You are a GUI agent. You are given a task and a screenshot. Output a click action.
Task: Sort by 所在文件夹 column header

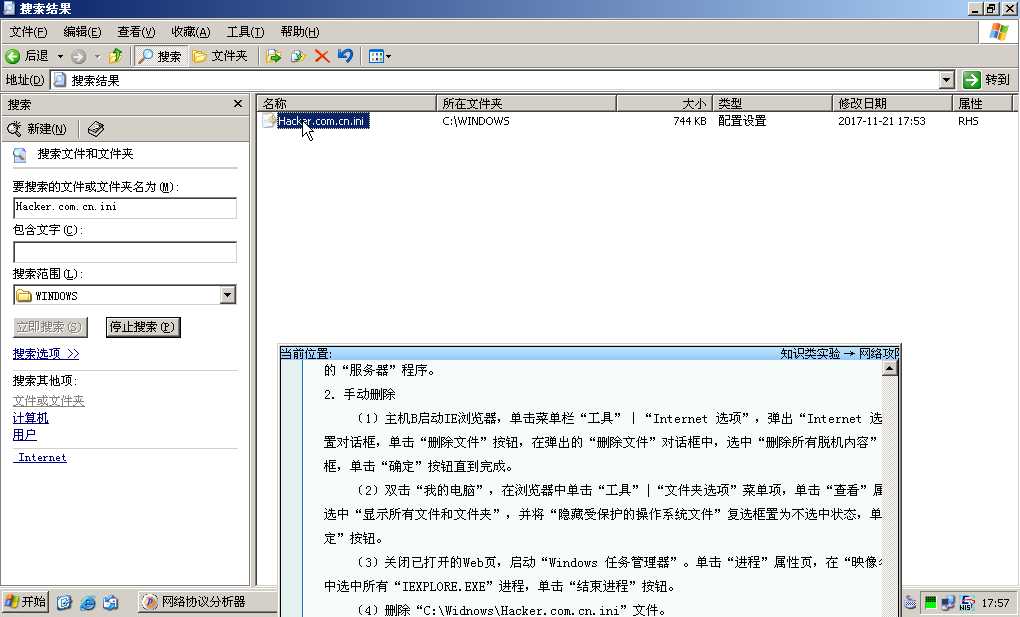coord(526,103)
